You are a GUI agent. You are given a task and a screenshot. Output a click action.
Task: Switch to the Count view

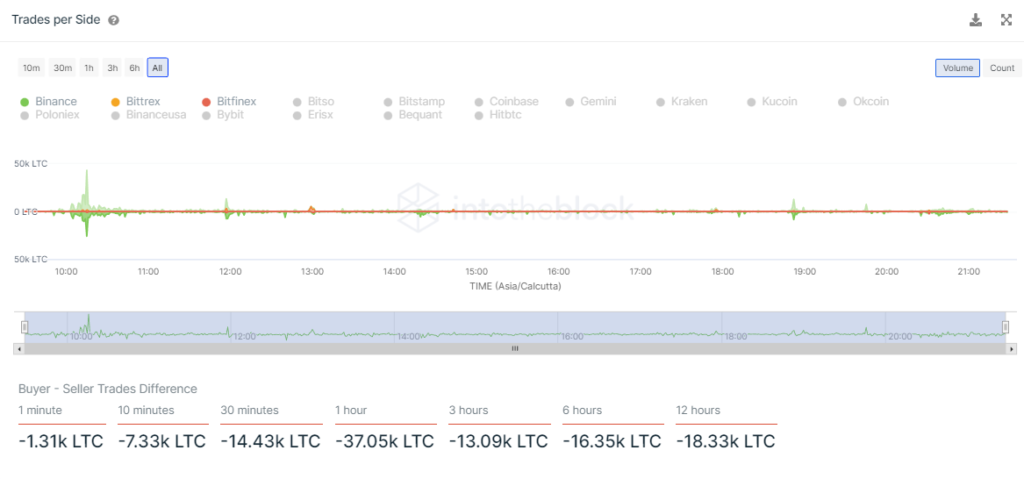point(1002,68)
